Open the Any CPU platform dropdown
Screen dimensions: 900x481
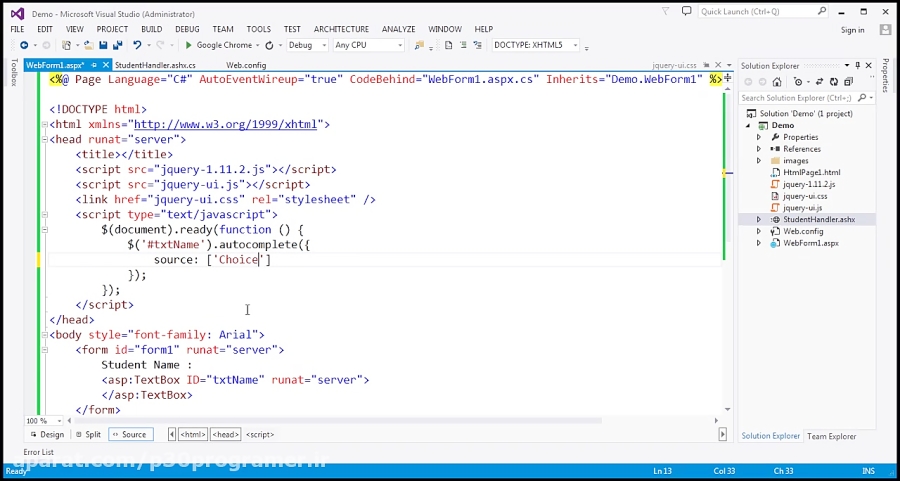400,45
